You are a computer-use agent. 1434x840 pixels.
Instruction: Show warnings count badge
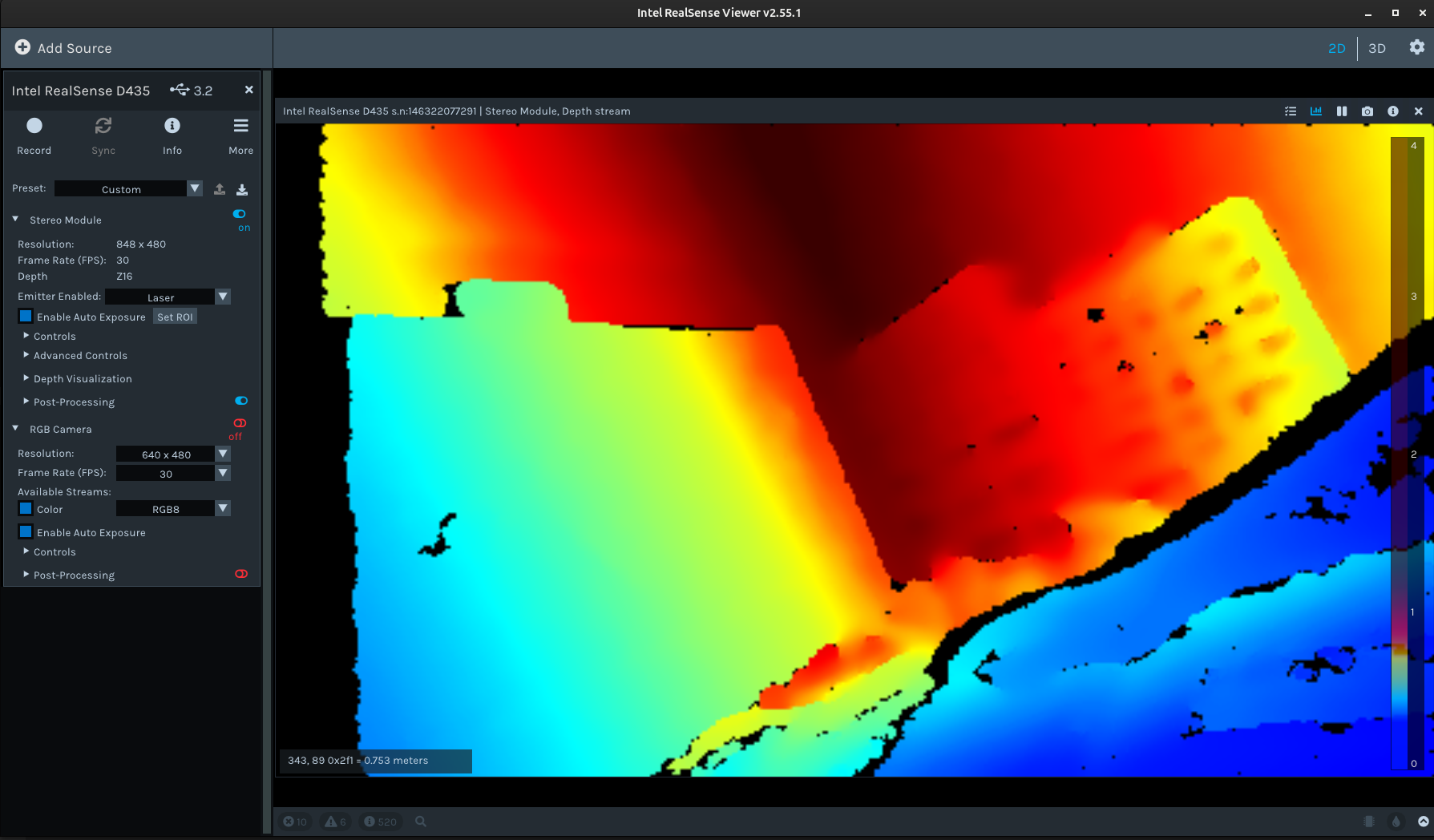(335, 822)
